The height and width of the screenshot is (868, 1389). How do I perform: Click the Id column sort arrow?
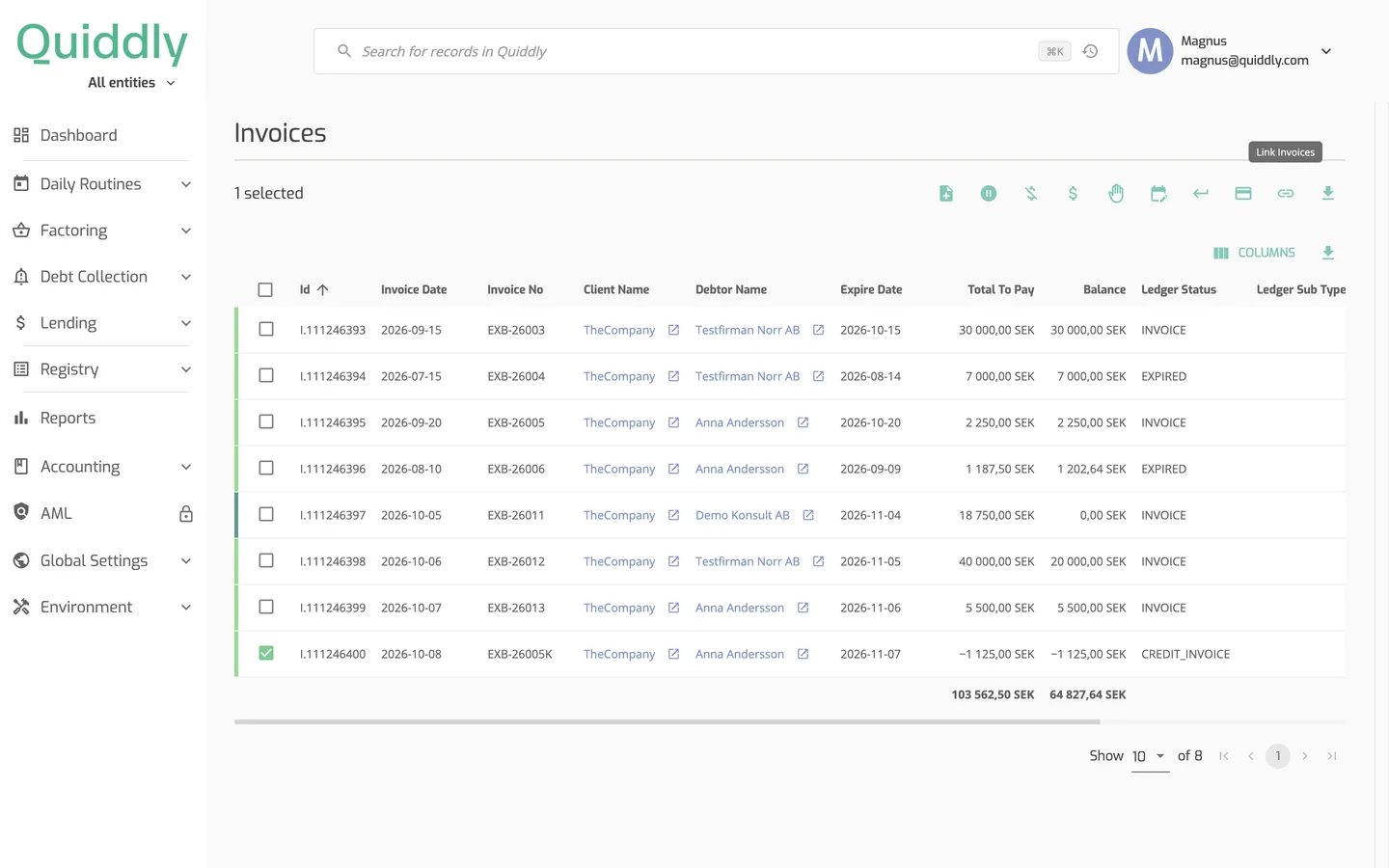coord(323,289)
